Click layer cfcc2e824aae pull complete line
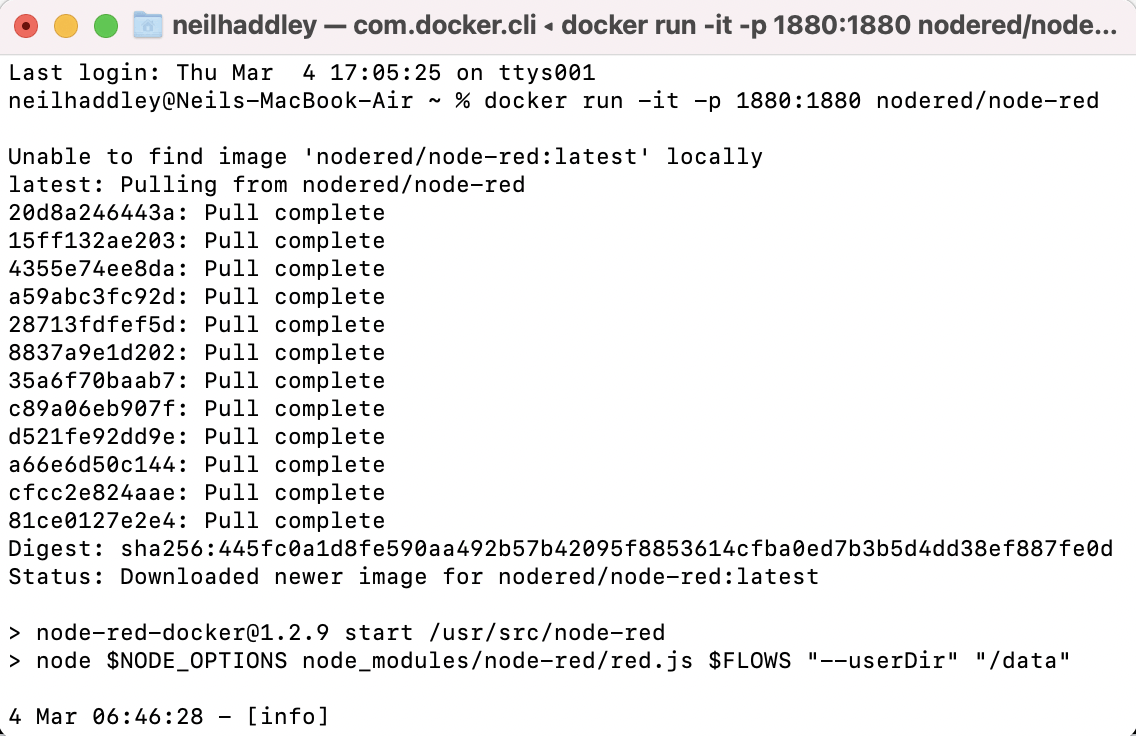This screenshot has height=736, width=1136. (196, 493)
